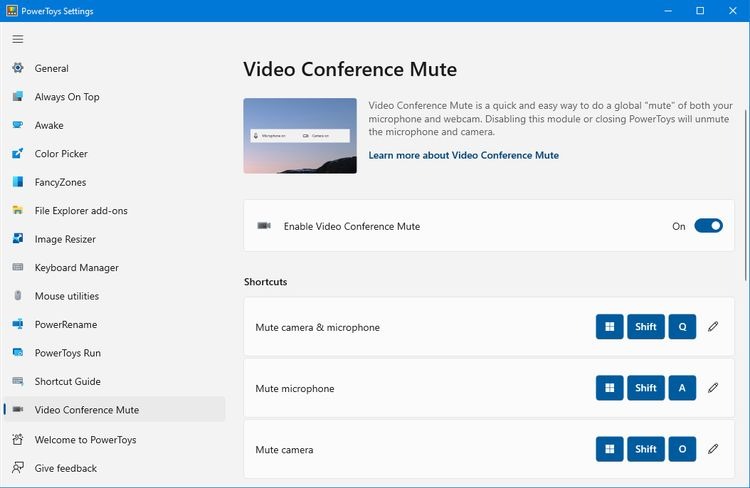
Task: Click the Video Conference Mute sidebar icon
Action: click(18, 410)
